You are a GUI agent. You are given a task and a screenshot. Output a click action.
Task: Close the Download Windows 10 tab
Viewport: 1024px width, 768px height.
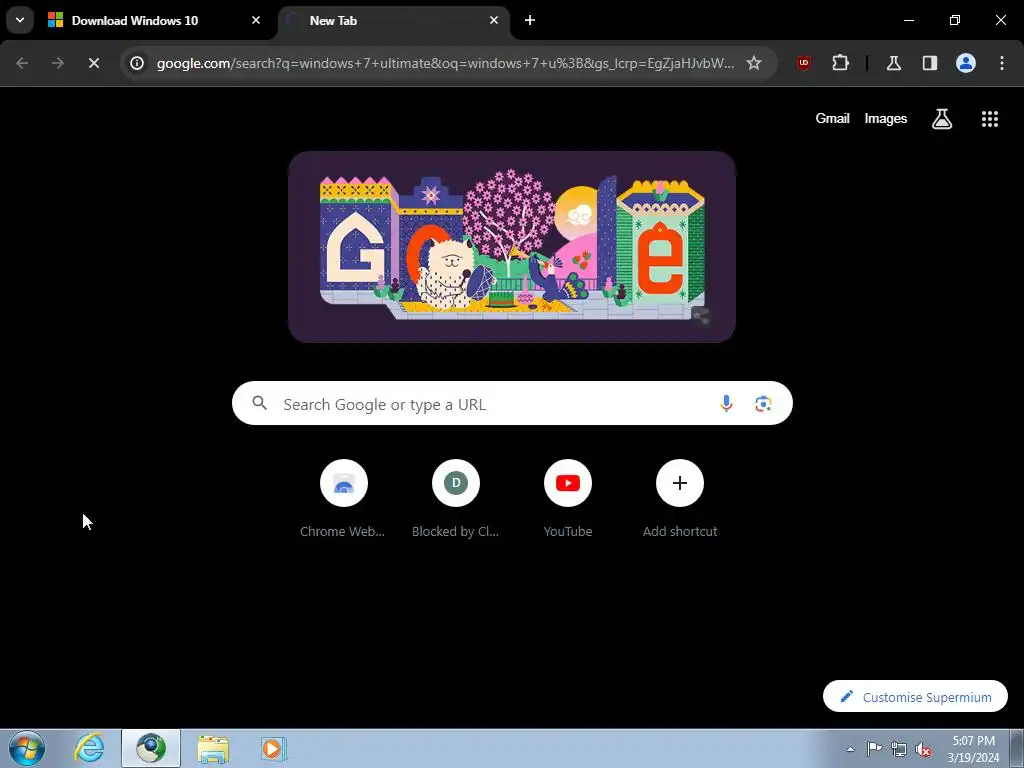256,20
